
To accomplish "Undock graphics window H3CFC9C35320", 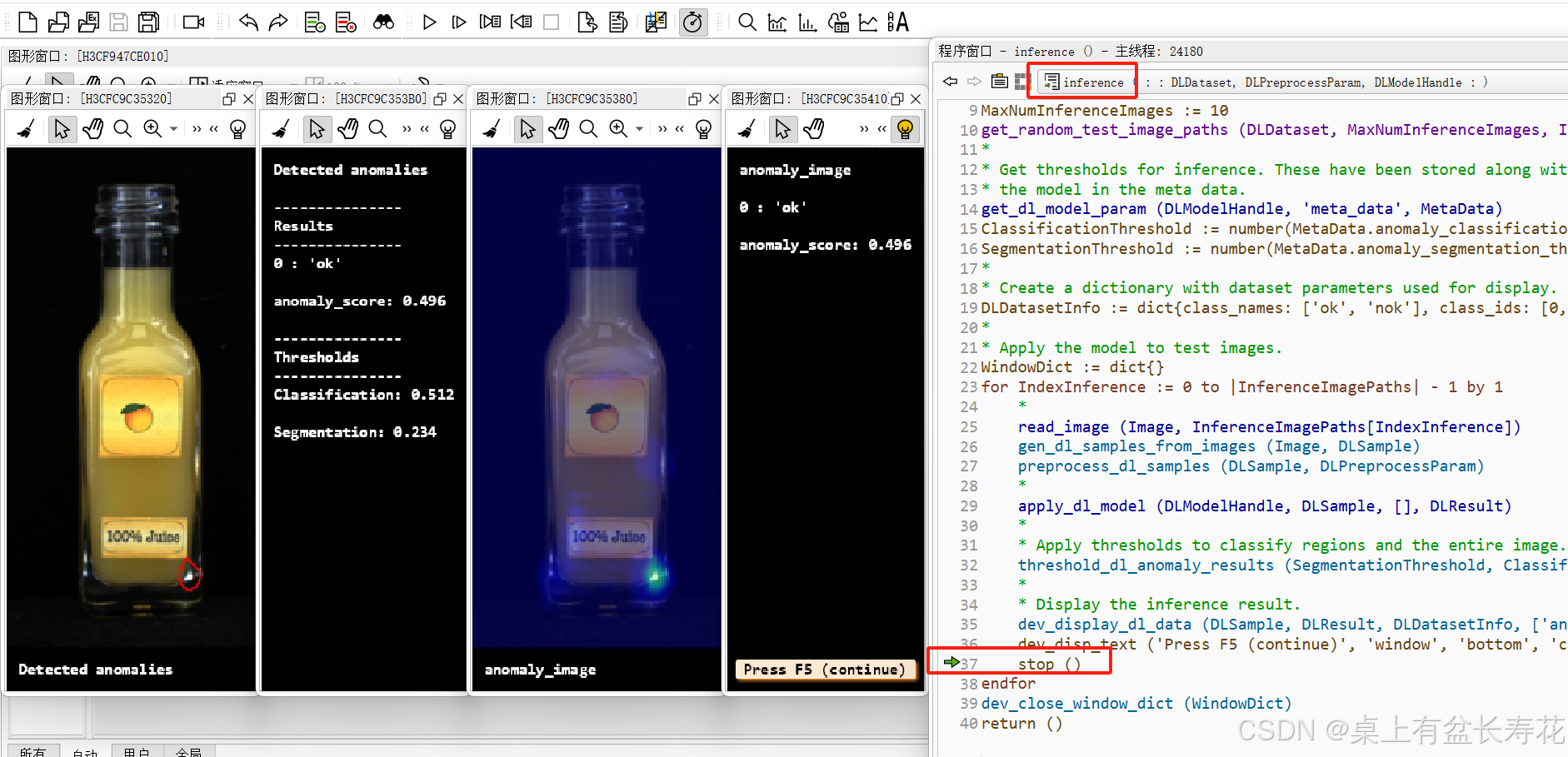I will point(229,99).
